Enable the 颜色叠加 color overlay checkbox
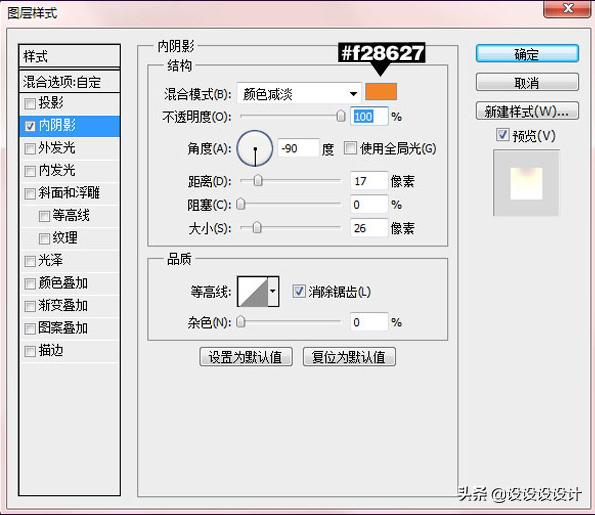The width and height of the screenshot is (595, 515). coord(30,284)
